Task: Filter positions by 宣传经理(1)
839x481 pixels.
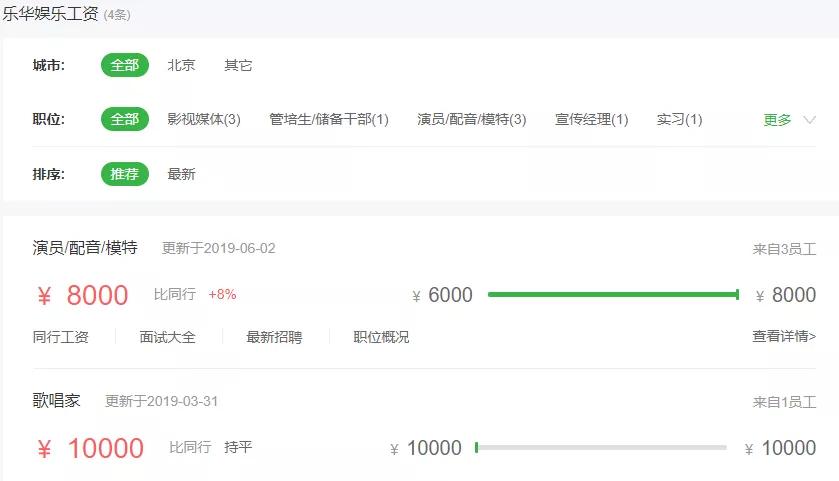Action: coord(591,119)
